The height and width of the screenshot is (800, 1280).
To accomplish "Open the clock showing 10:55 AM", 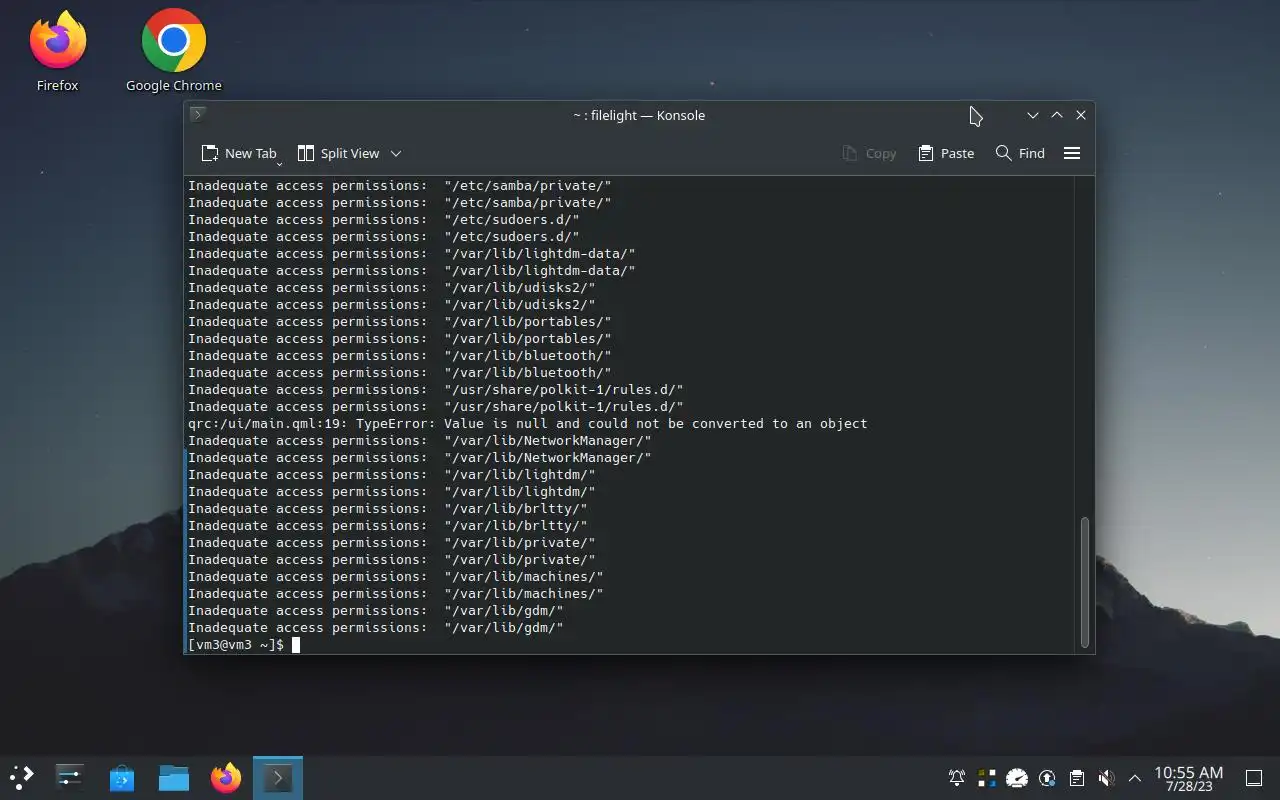I will 1188,778.
